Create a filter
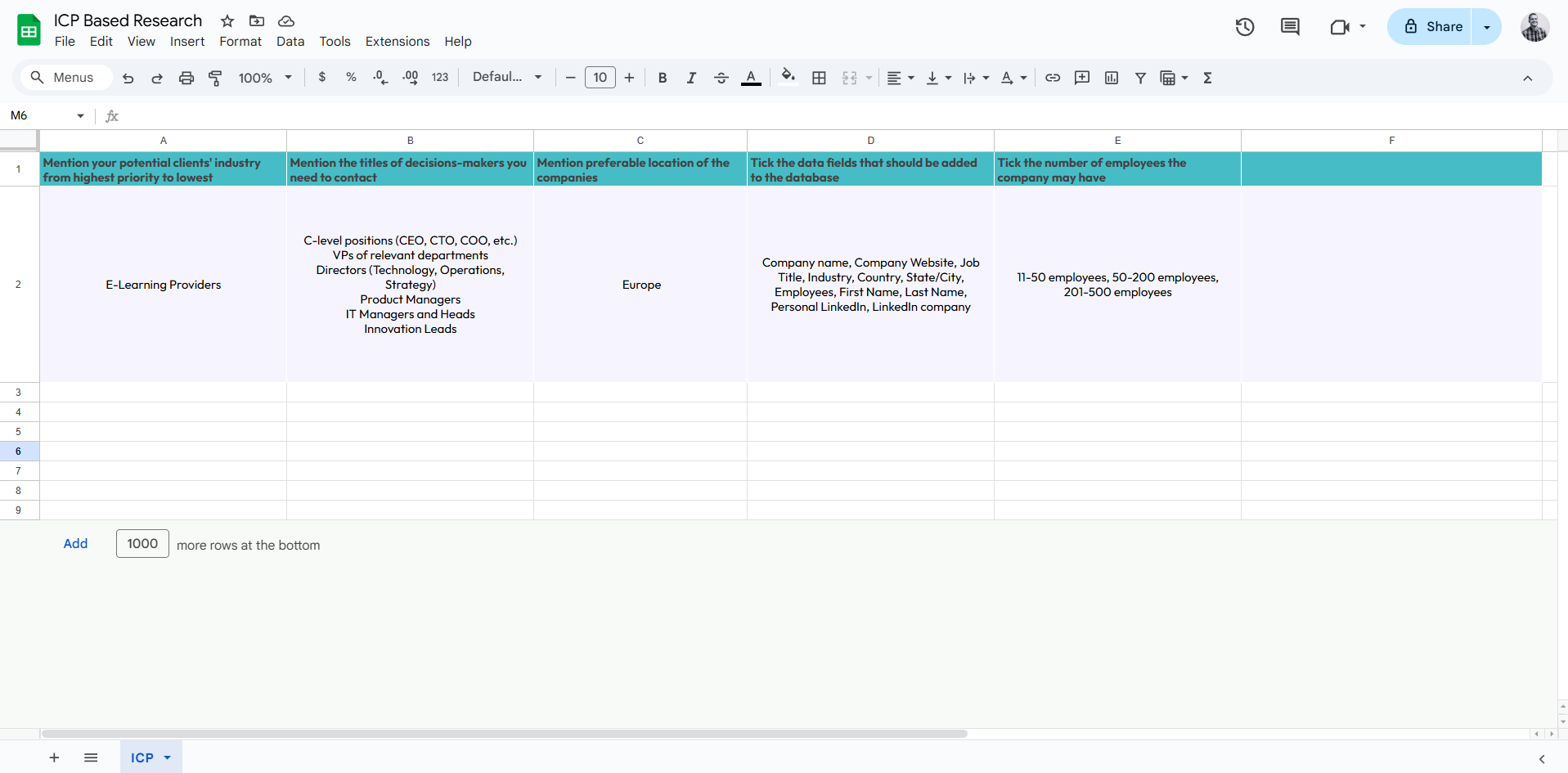 pos(1140,78)
